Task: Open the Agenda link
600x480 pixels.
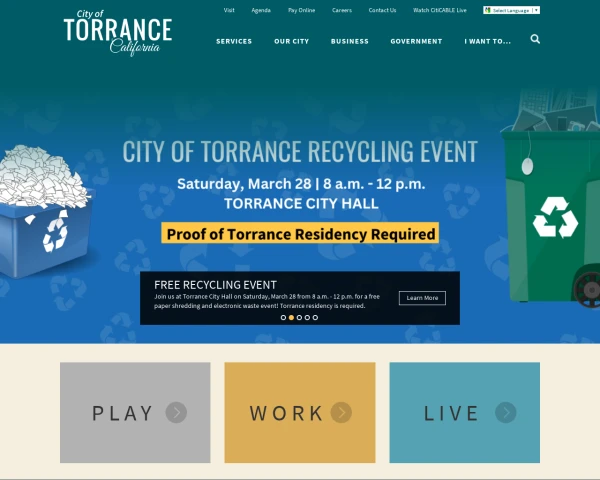Action: click(x=261, y=10)
